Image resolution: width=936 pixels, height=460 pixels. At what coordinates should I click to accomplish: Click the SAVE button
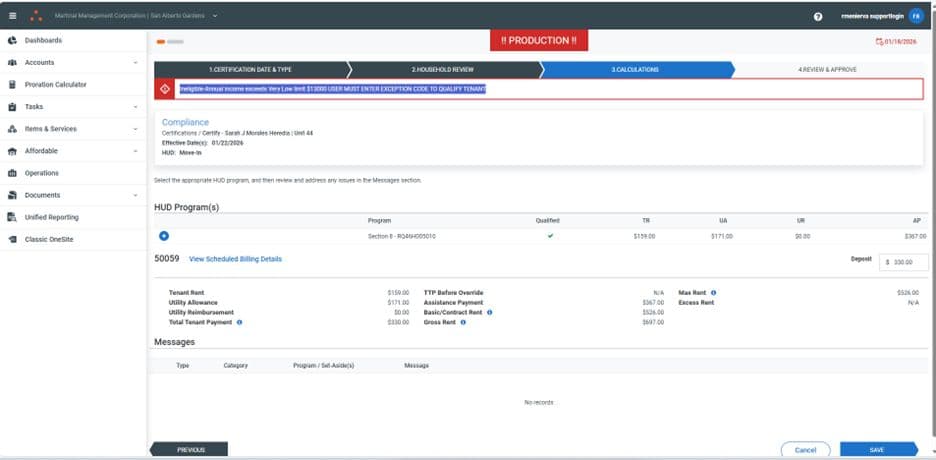tap(878, 450)
